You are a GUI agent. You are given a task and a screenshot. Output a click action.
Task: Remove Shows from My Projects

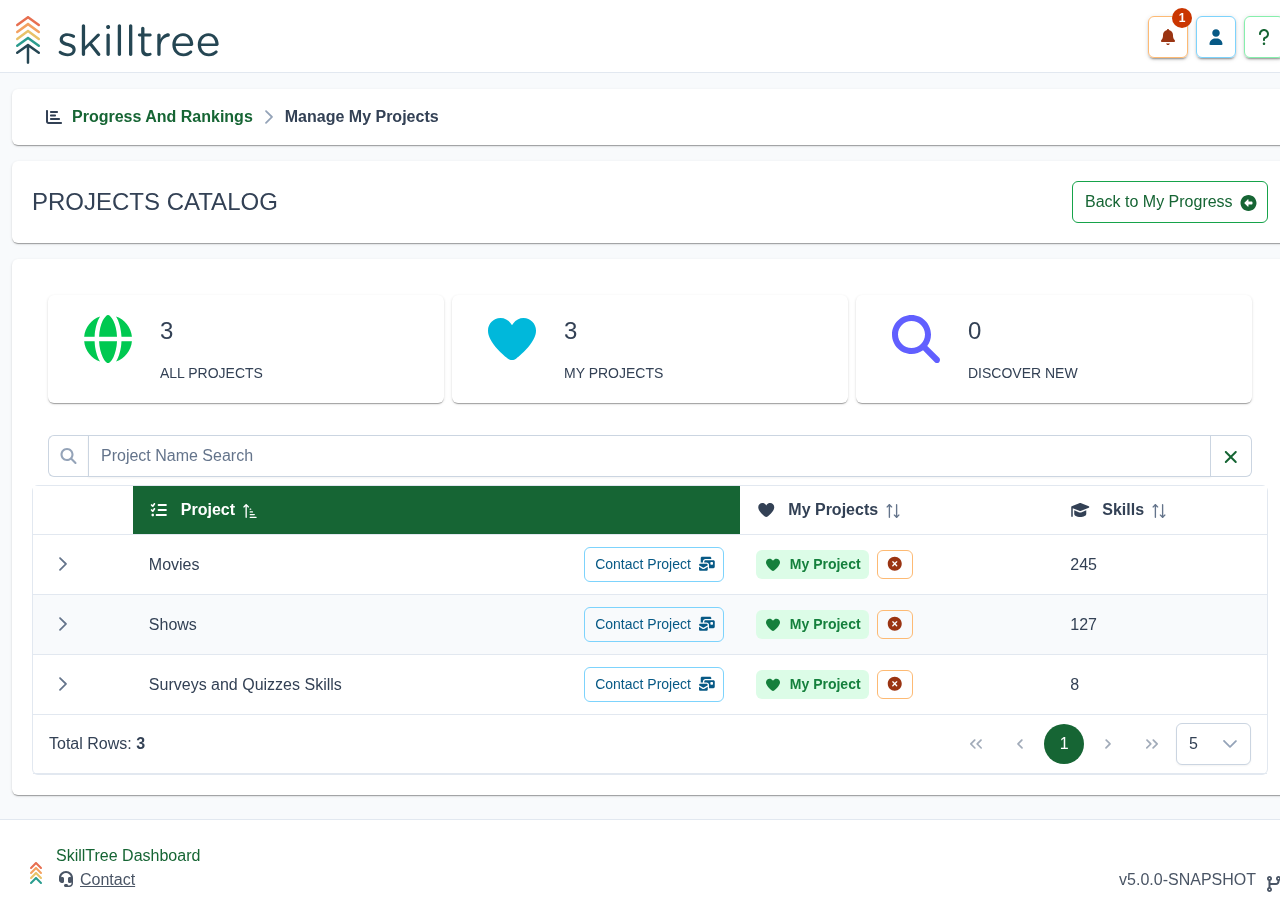click(894, 624)
